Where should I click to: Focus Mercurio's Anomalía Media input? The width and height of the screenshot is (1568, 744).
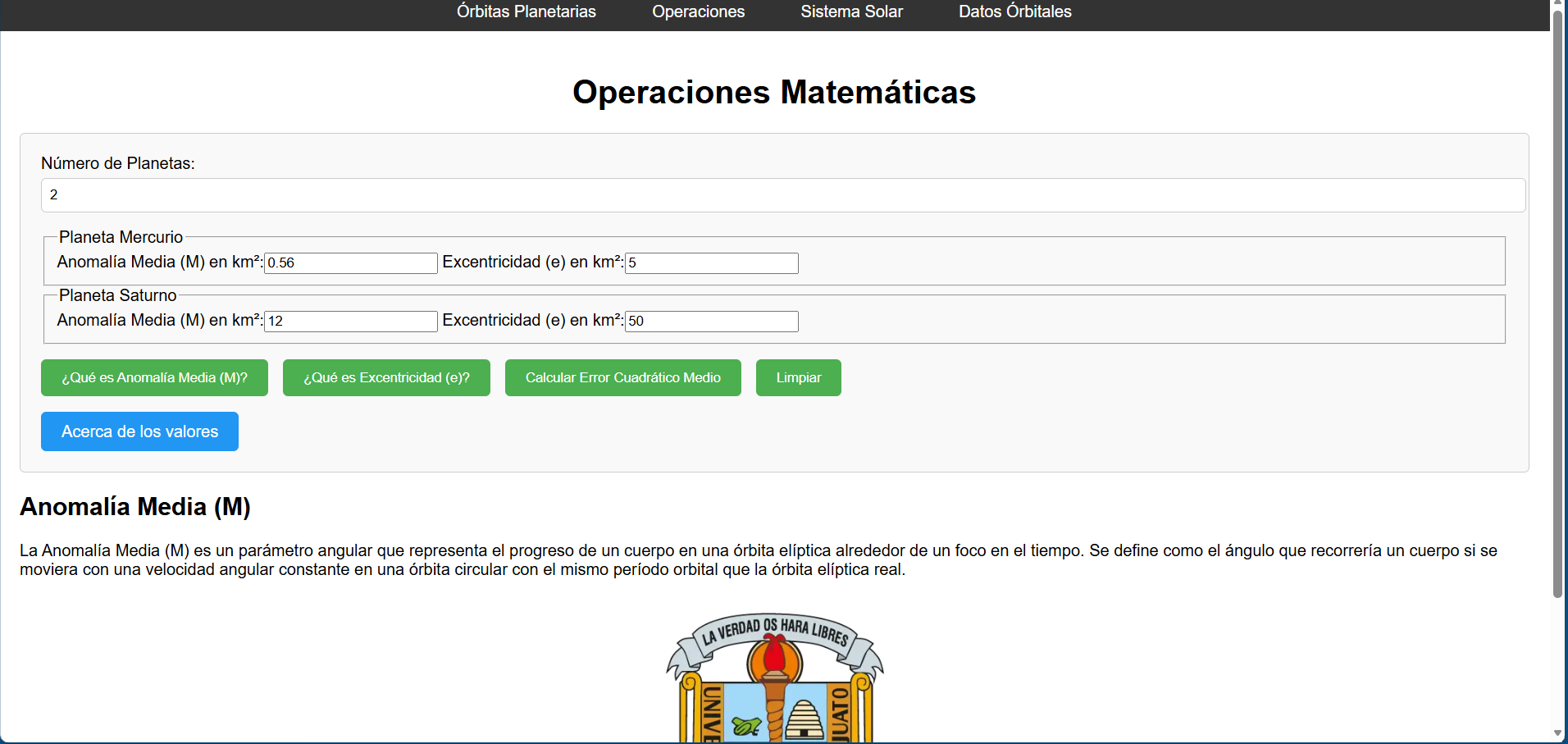pos(350,263)
